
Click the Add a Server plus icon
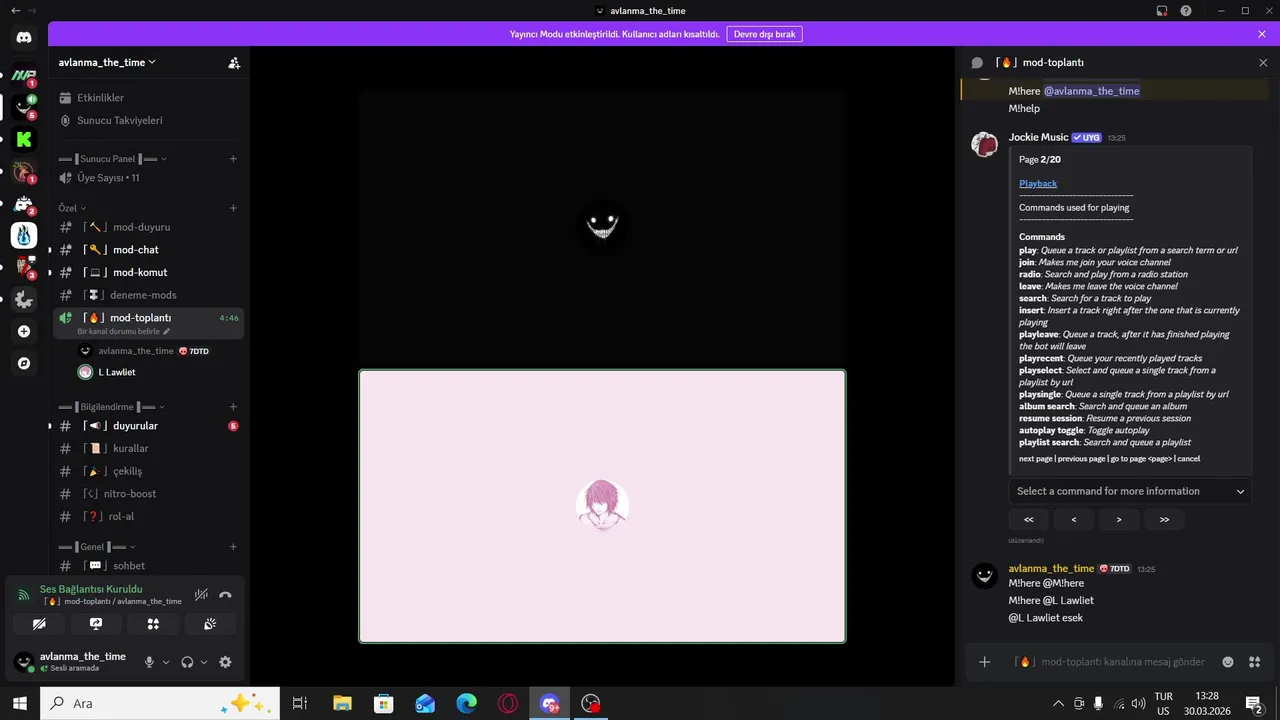24,331
